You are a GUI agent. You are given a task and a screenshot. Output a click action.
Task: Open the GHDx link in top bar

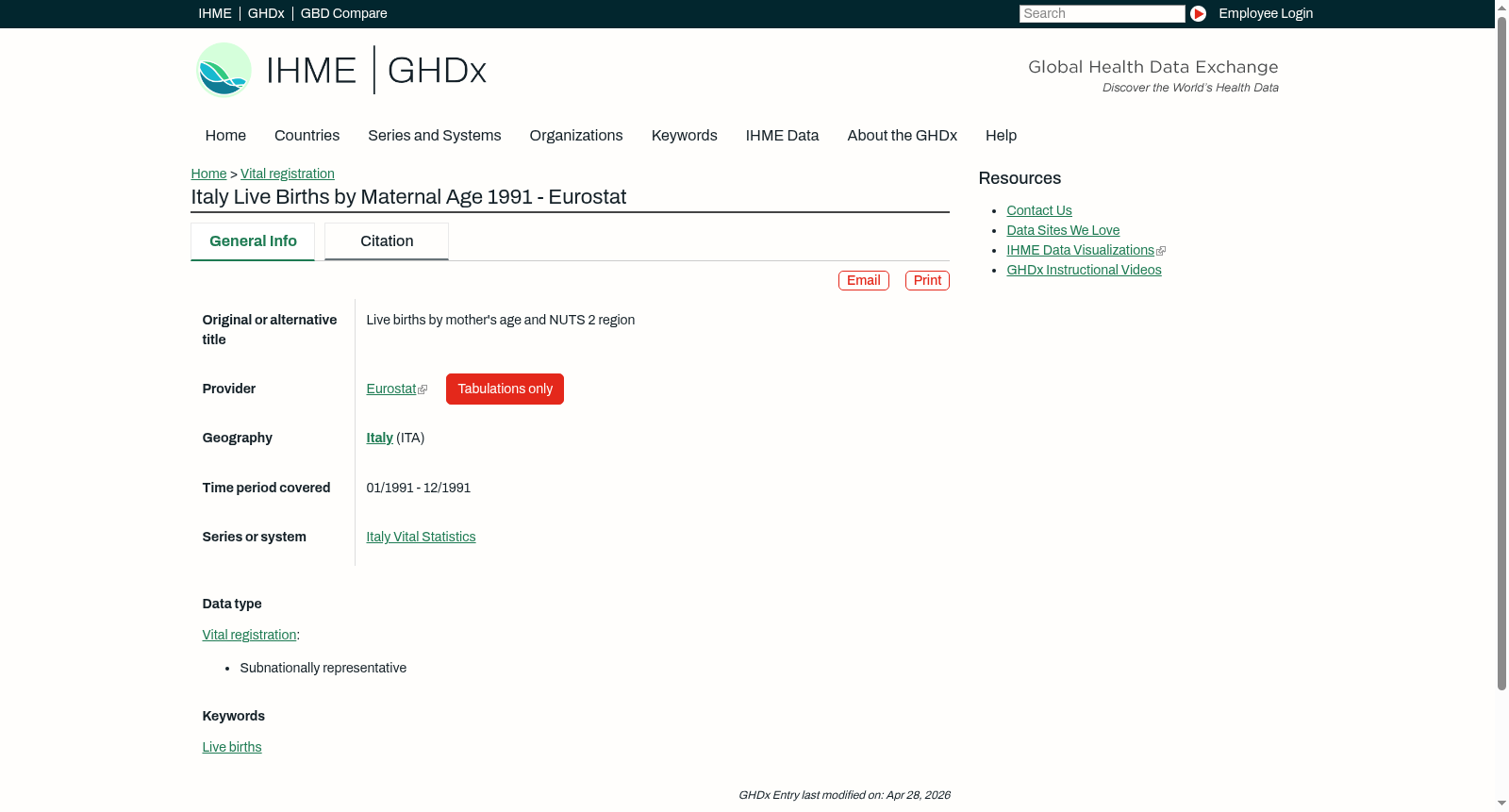click(x=266, y=13)
